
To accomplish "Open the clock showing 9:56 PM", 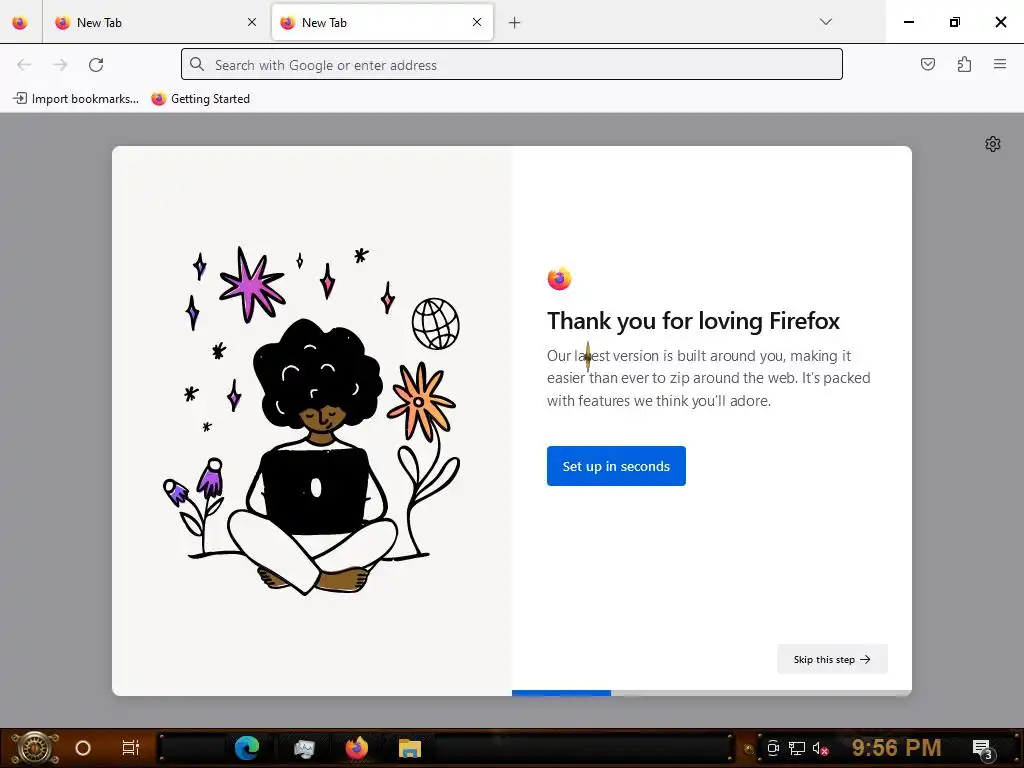I will tap(897, 747).
